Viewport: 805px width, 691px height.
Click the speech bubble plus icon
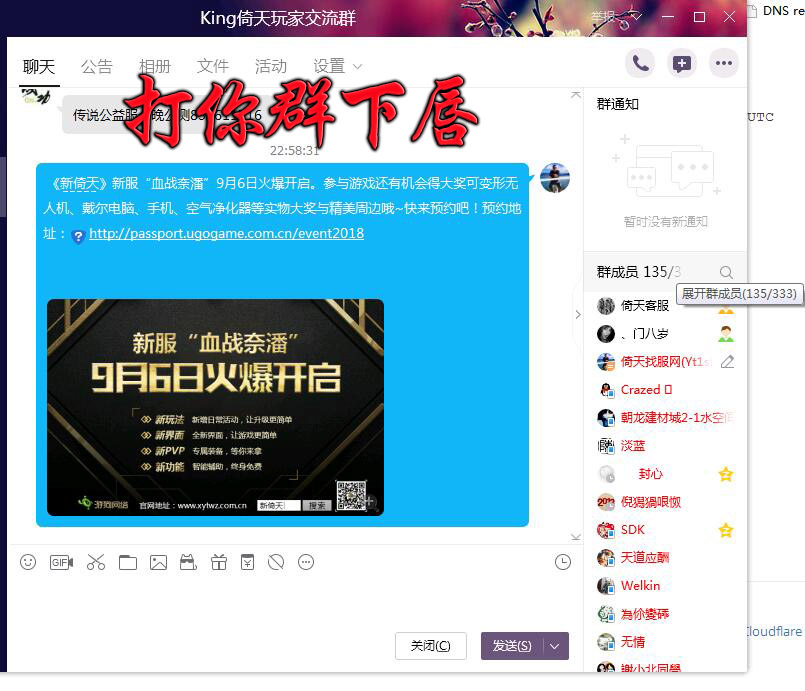click(x=681, y=64)
